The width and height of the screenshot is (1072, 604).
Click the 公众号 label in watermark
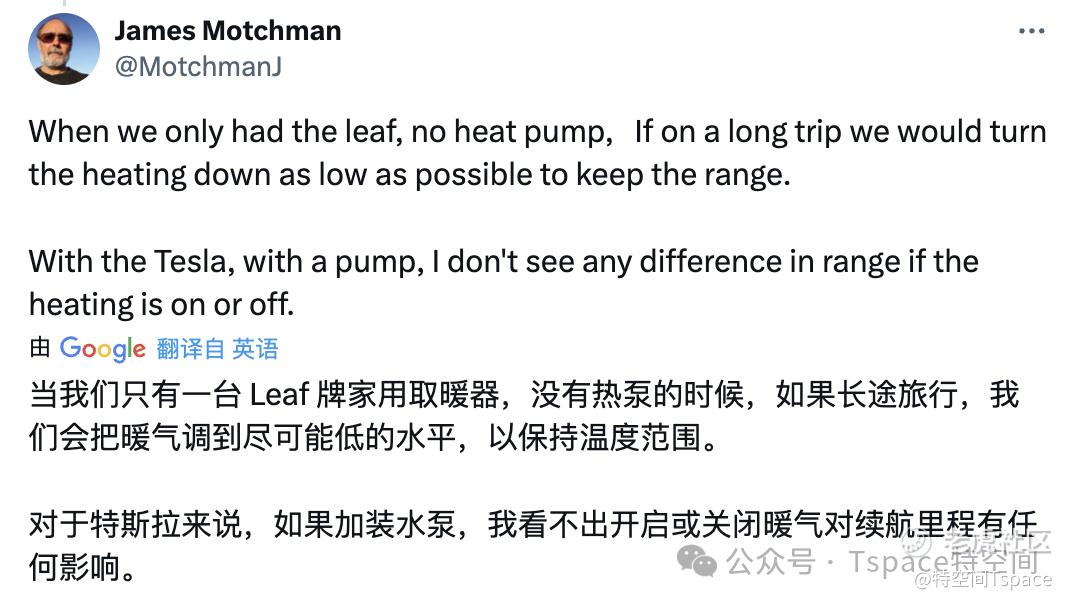(770, 562)
